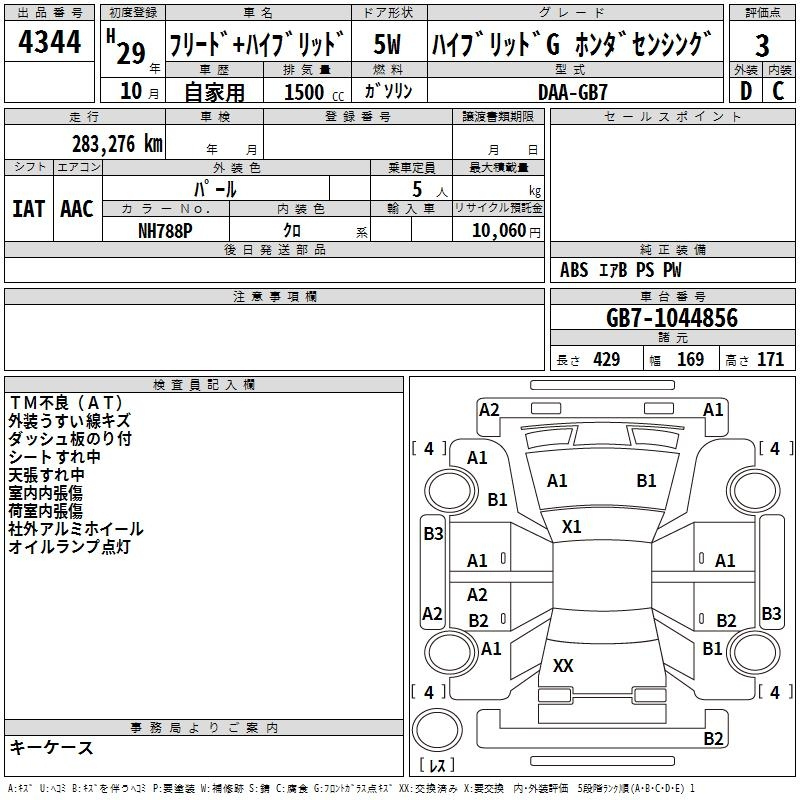Viewport: 800px width, 800px height.
Task: Click recycle deposit 10,060 円
Action: 506,231
